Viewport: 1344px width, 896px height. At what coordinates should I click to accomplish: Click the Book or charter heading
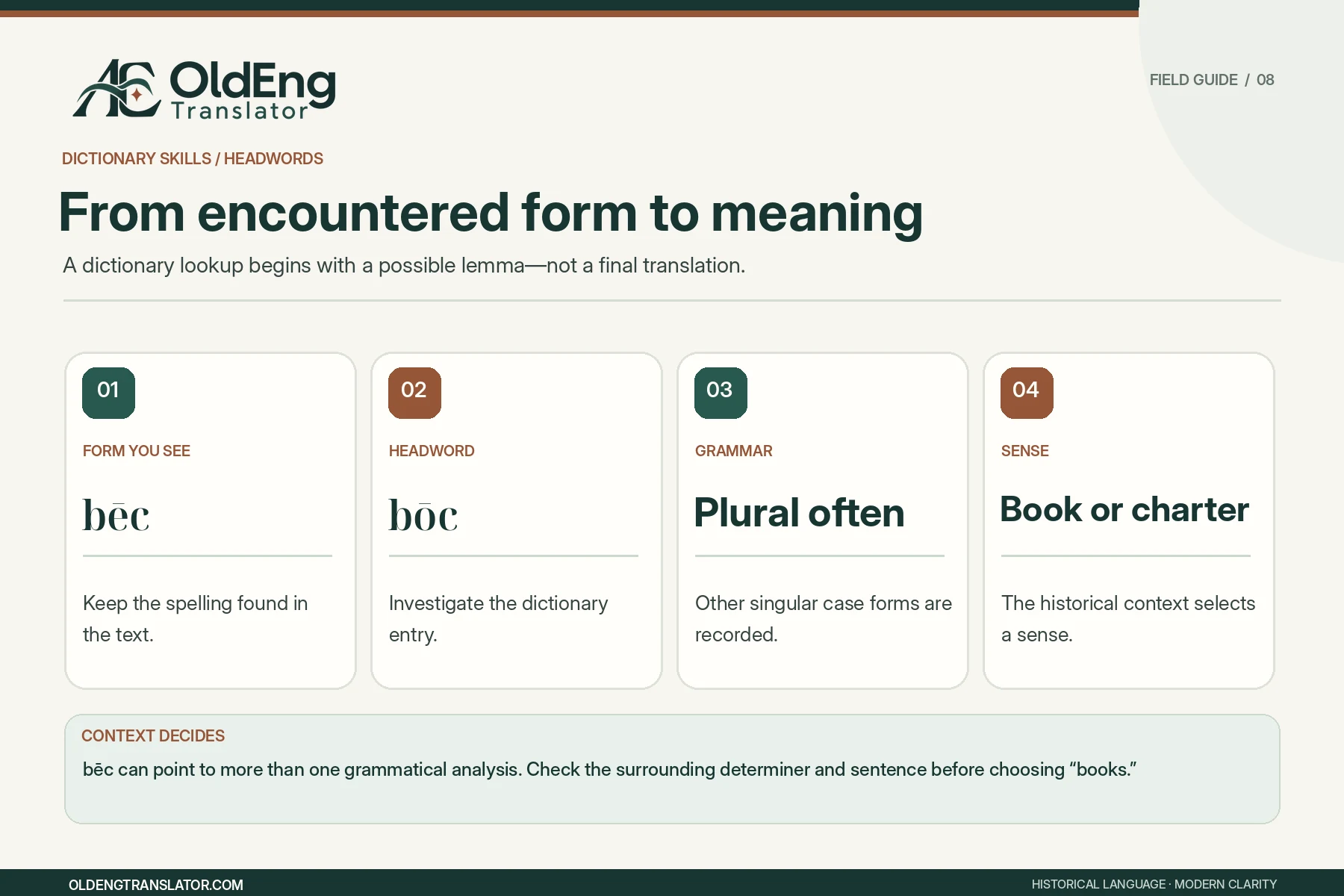[1124, 510]
